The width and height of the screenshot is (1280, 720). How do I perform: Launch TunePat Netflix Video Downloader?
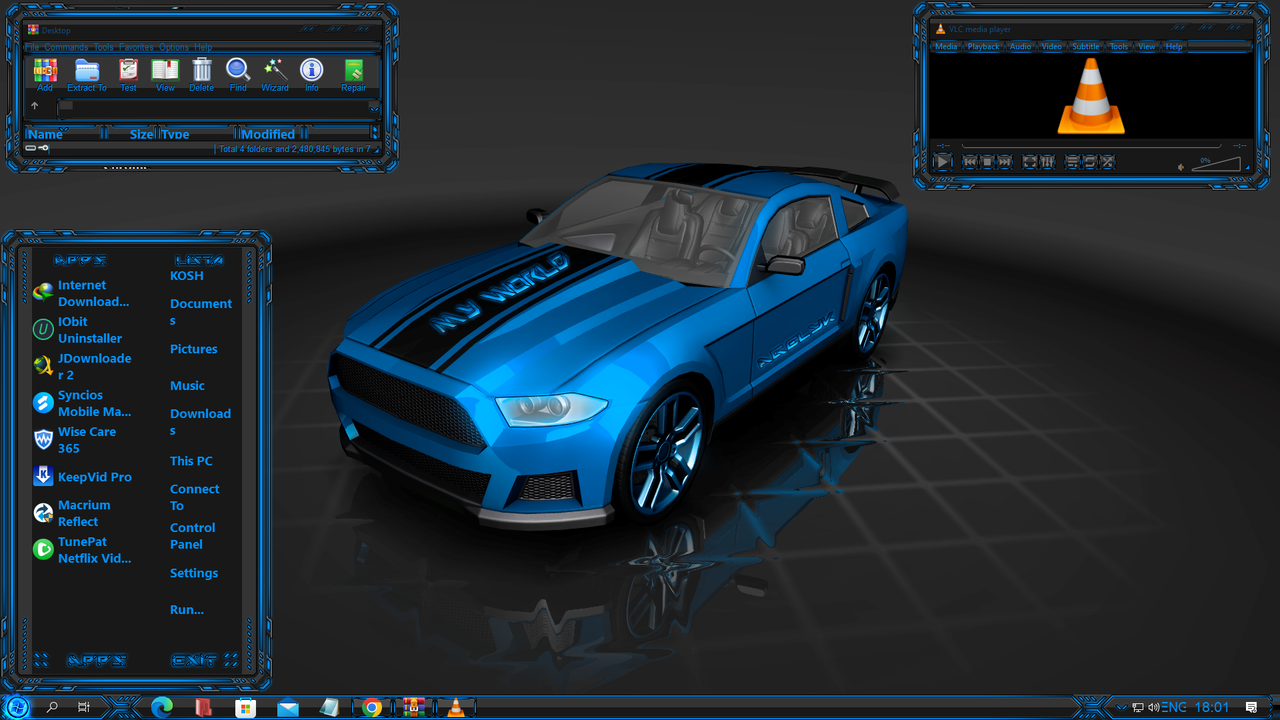point(83,550)
